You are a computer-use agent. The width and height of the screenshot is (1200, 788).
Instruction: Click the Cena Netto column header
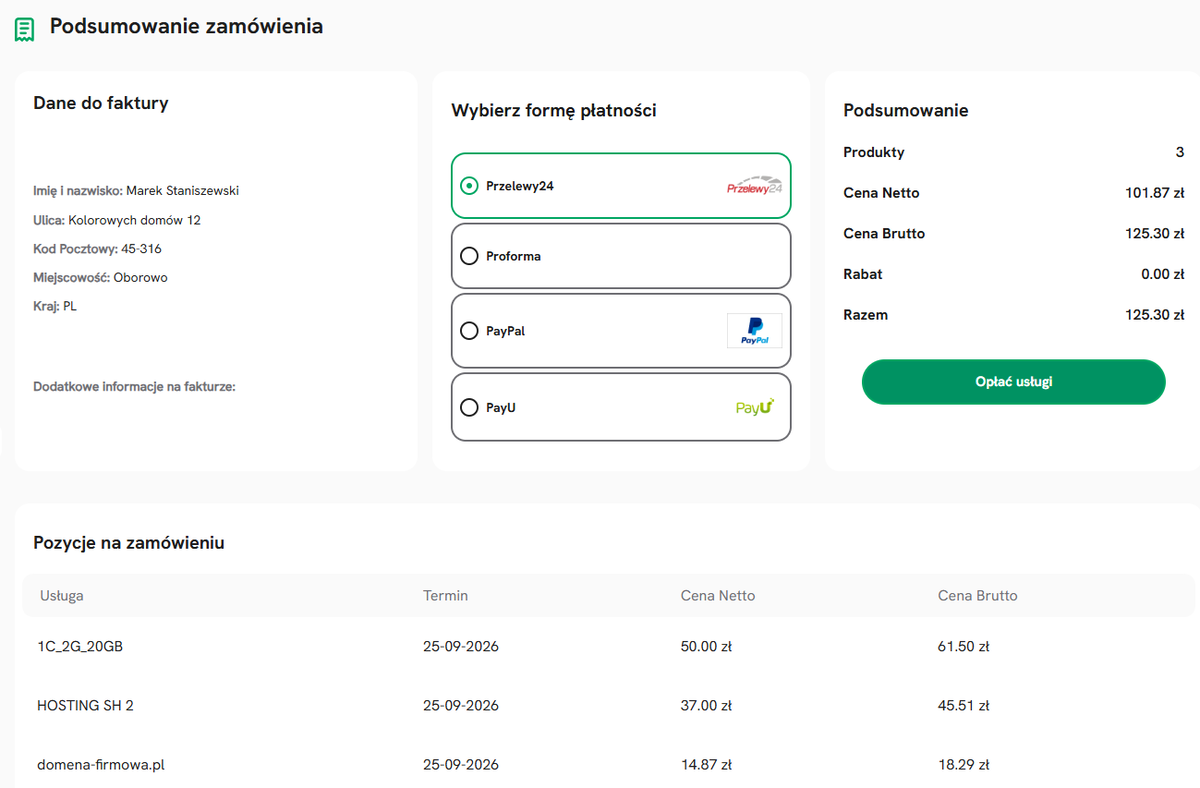pos(718,596)
